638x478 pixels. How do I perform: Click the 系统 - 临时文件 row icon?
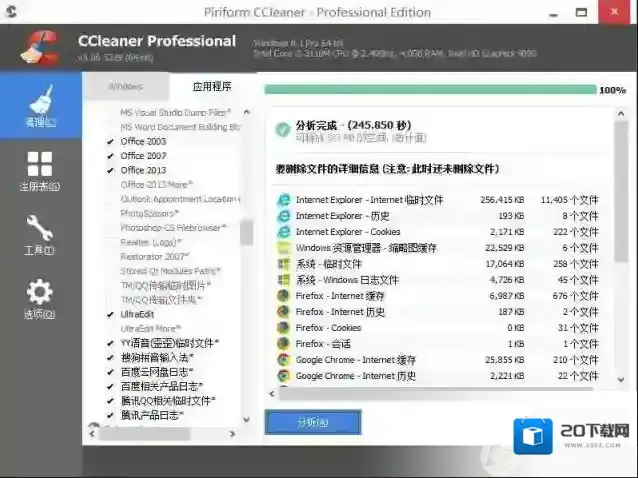(x=284, y=264)
